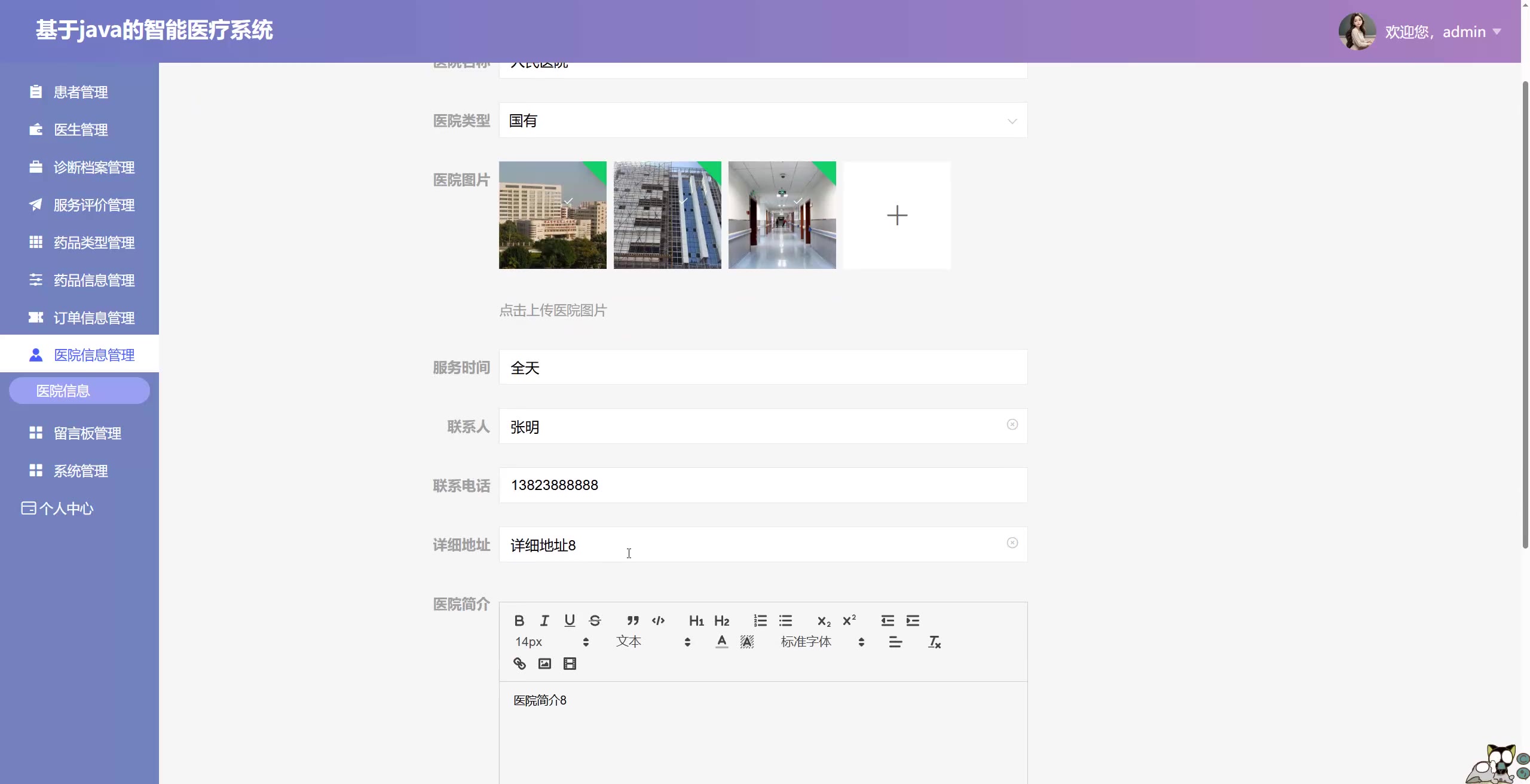Insert blockquote in hospital intro

coord(633,620)
